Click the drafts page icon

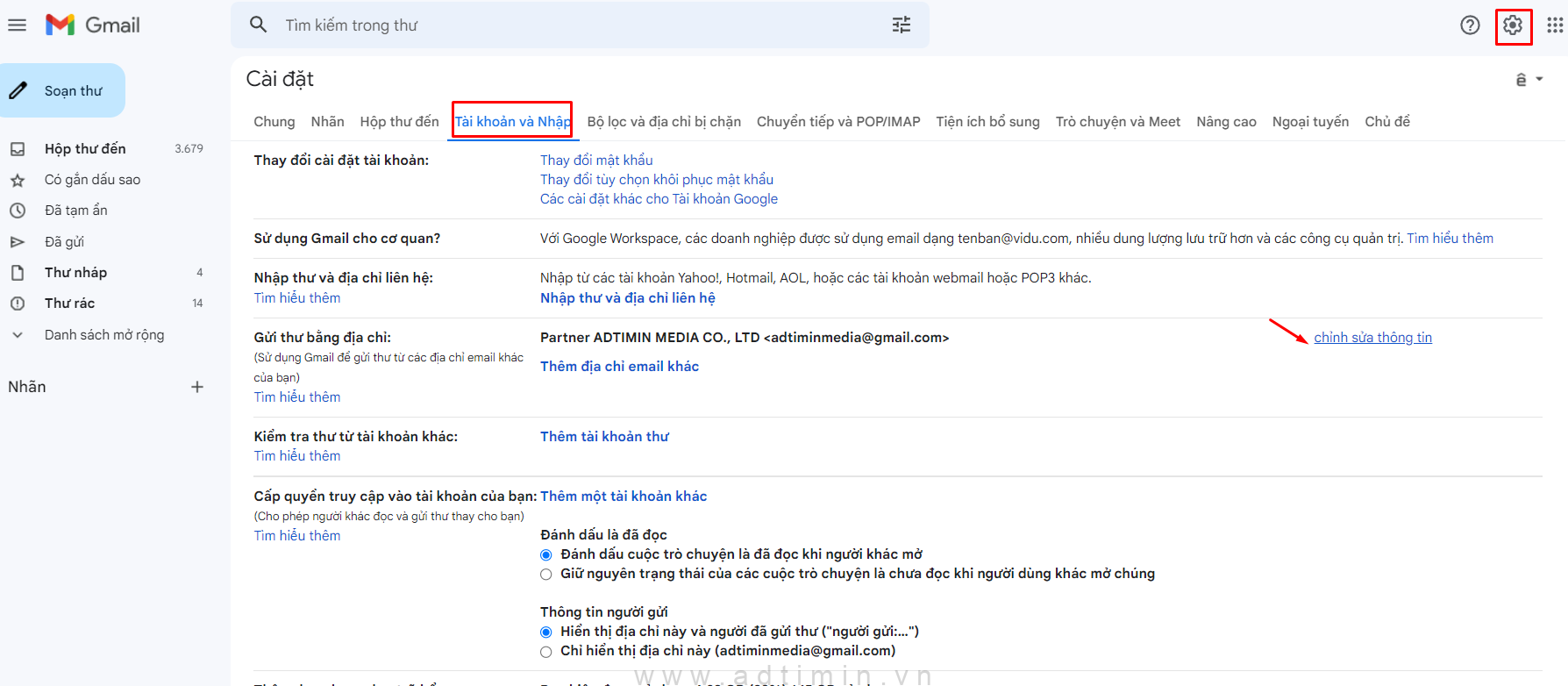18,273
